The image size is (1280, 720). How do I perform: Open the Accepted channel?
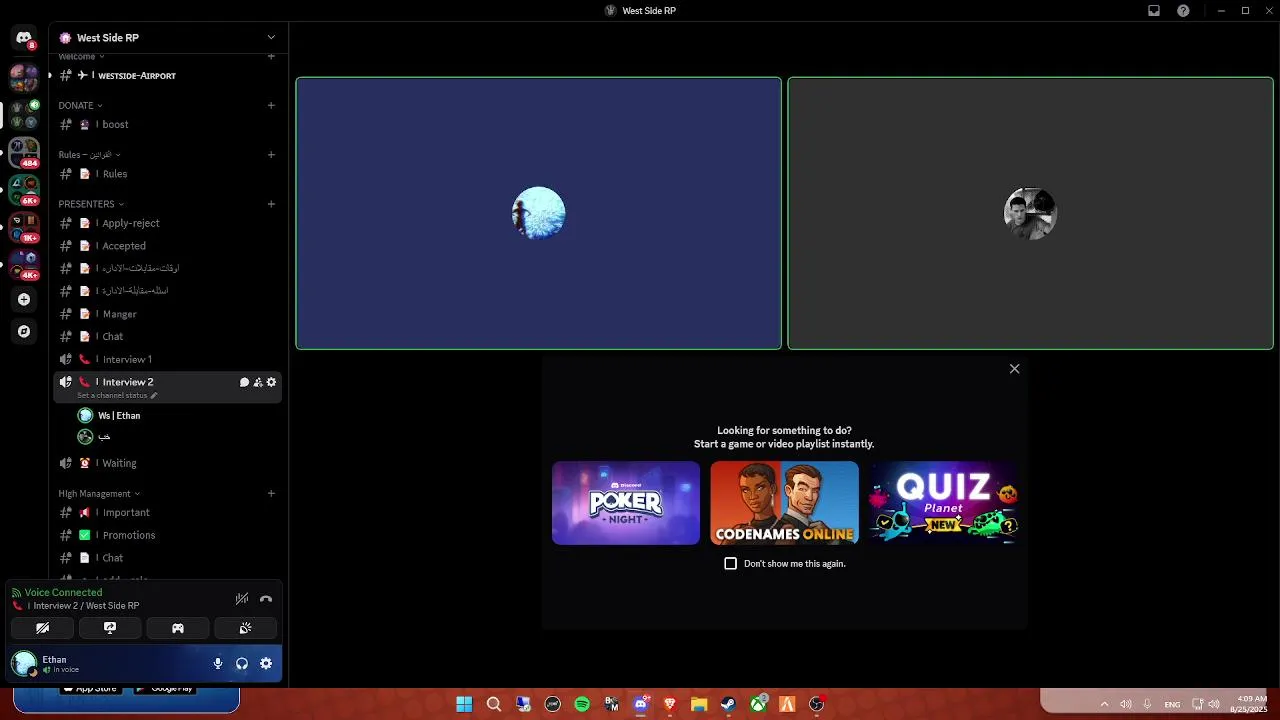click(x=167, y=246)
